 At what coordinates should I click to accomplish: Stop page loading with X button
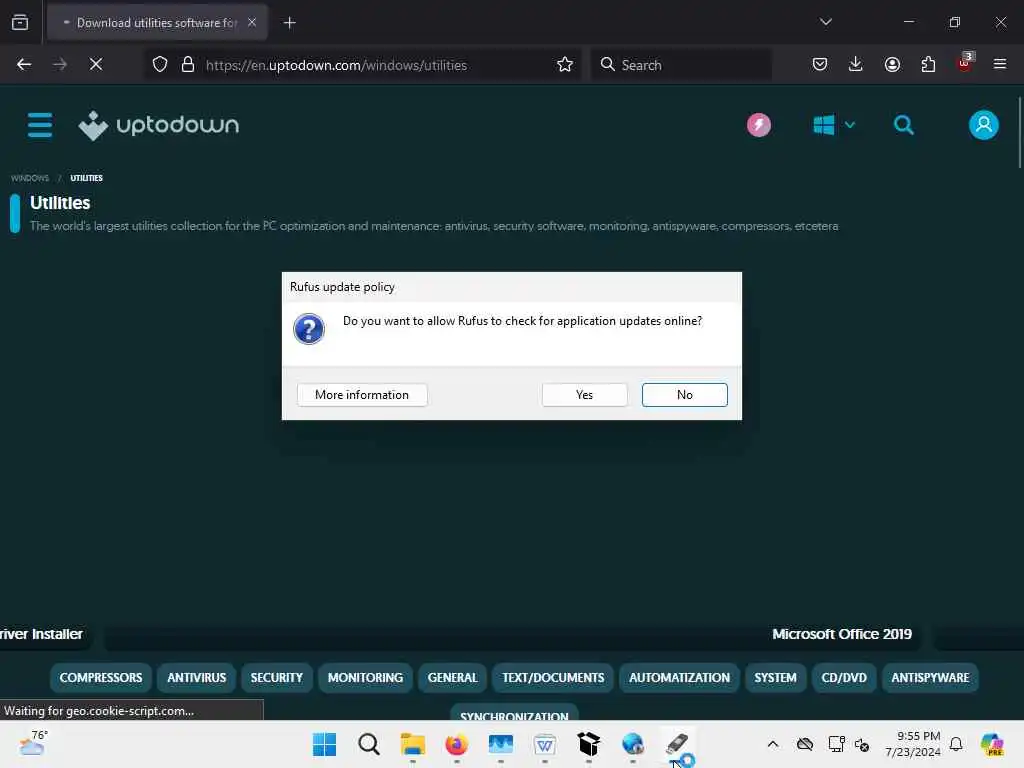(x=96, y=64)
